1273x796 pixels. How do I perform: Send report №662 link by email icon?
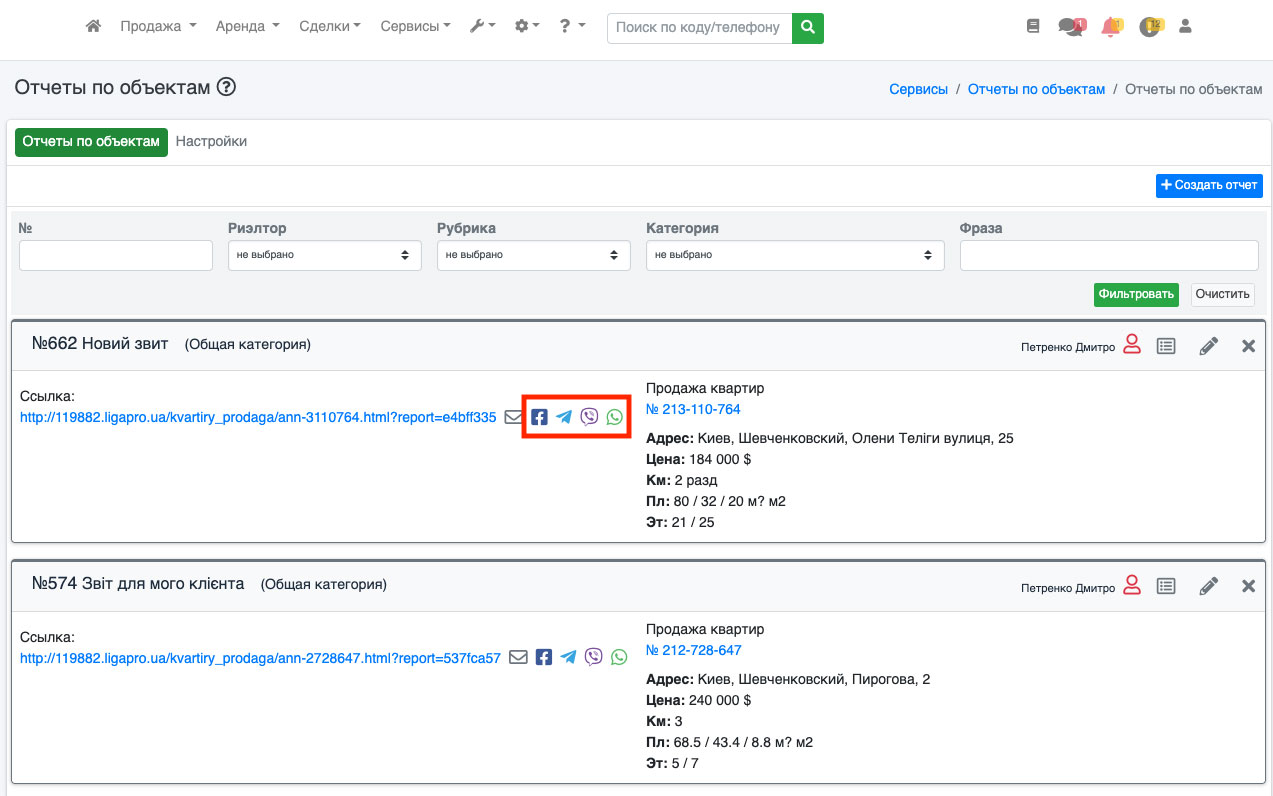(513, 417)
